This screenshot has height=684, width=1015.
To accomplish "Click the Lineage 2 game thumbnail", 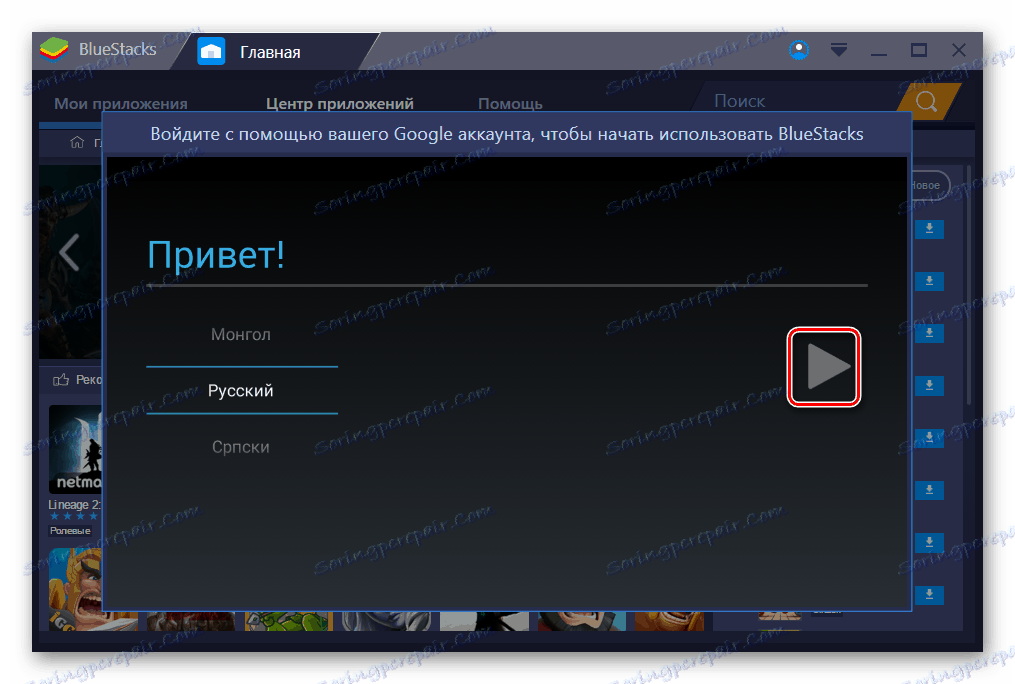I will (75, 449).
